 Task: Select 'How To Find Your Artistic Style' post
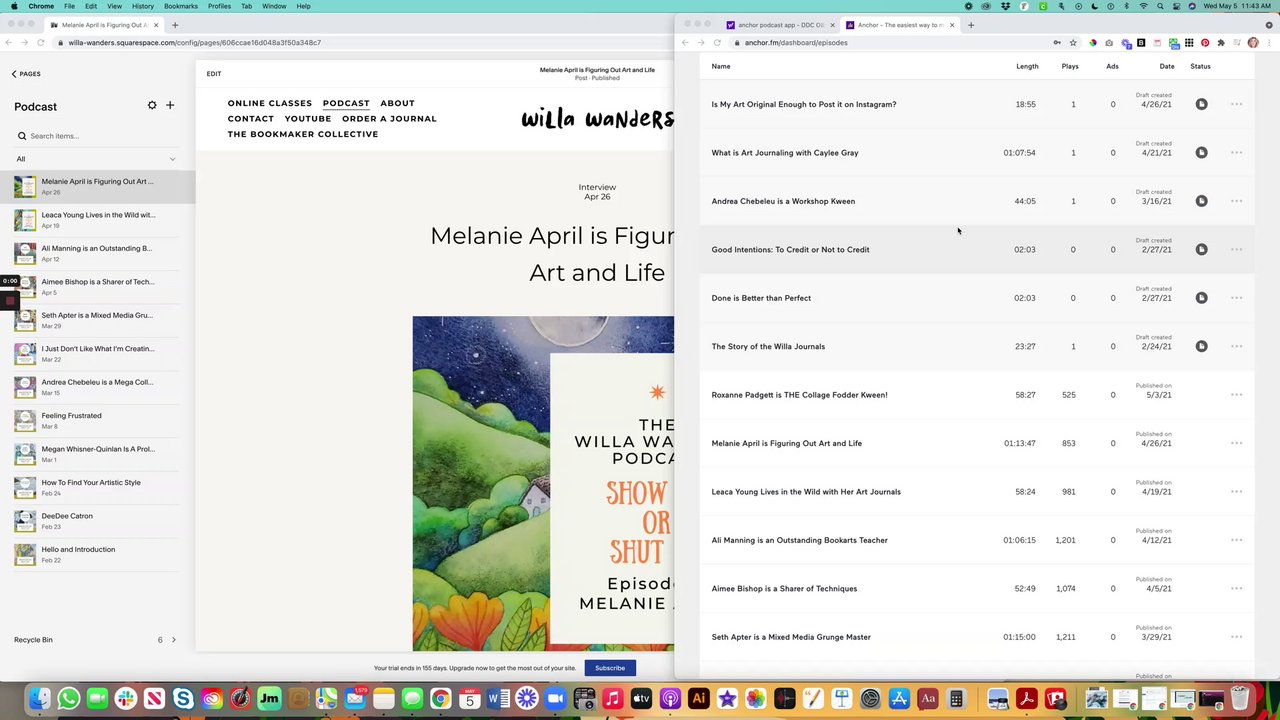[97, 487]
